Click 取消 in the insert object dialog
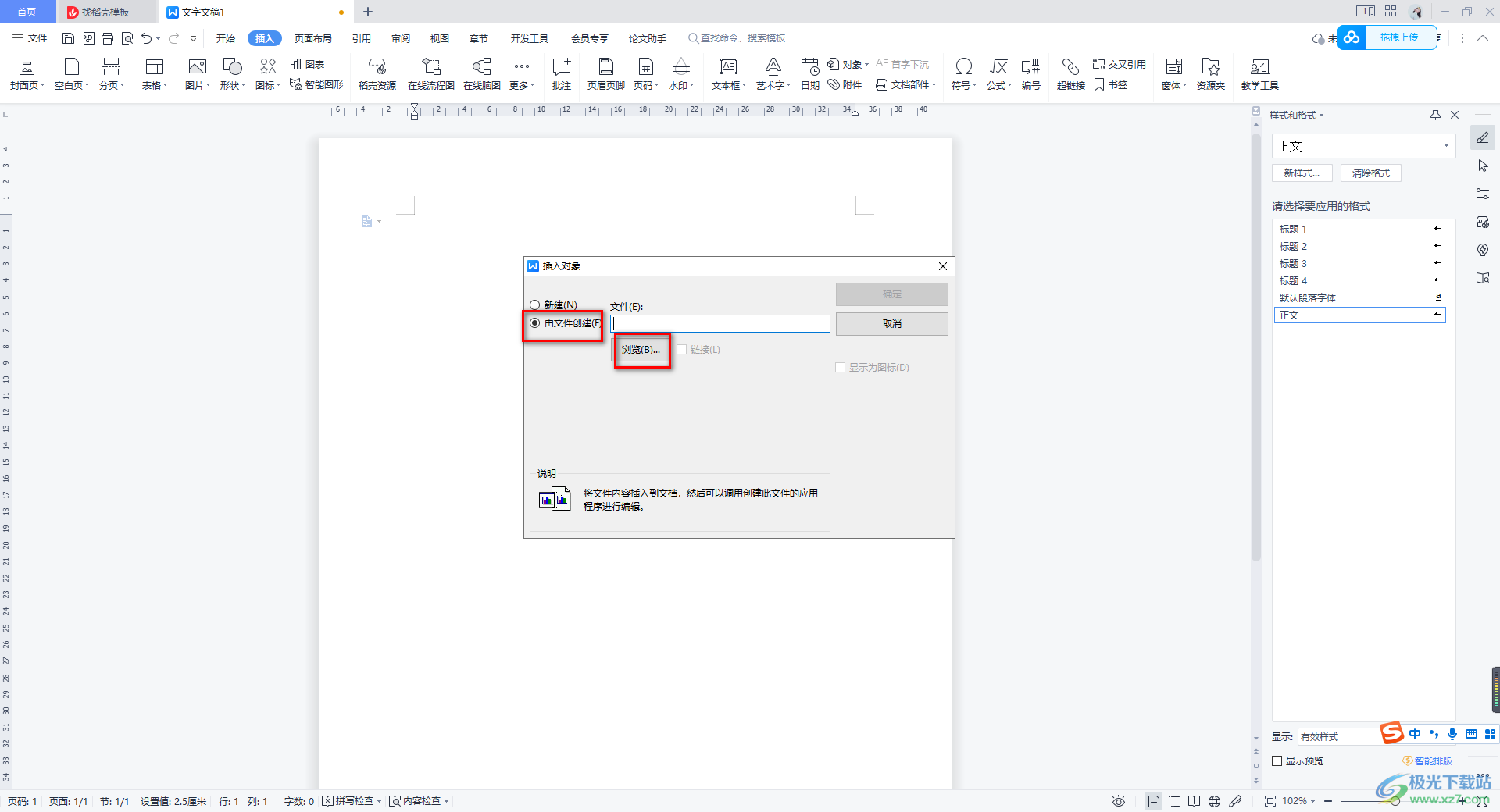Image resolution: width=1500 pixels, height=812 pixels. [x=892, y=323]
